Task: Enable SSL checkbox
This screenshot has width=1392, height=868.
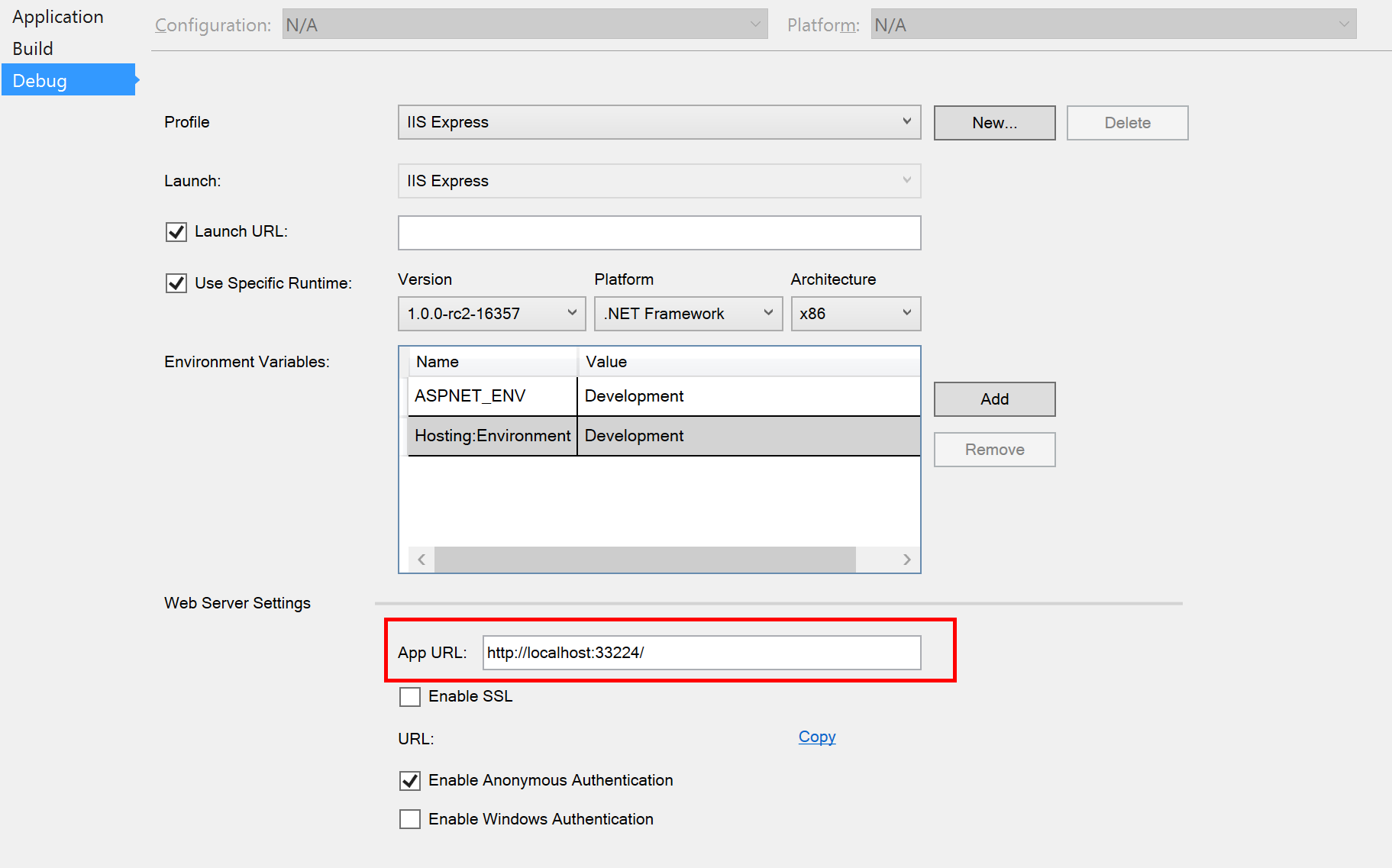Action: pos(410,697)
